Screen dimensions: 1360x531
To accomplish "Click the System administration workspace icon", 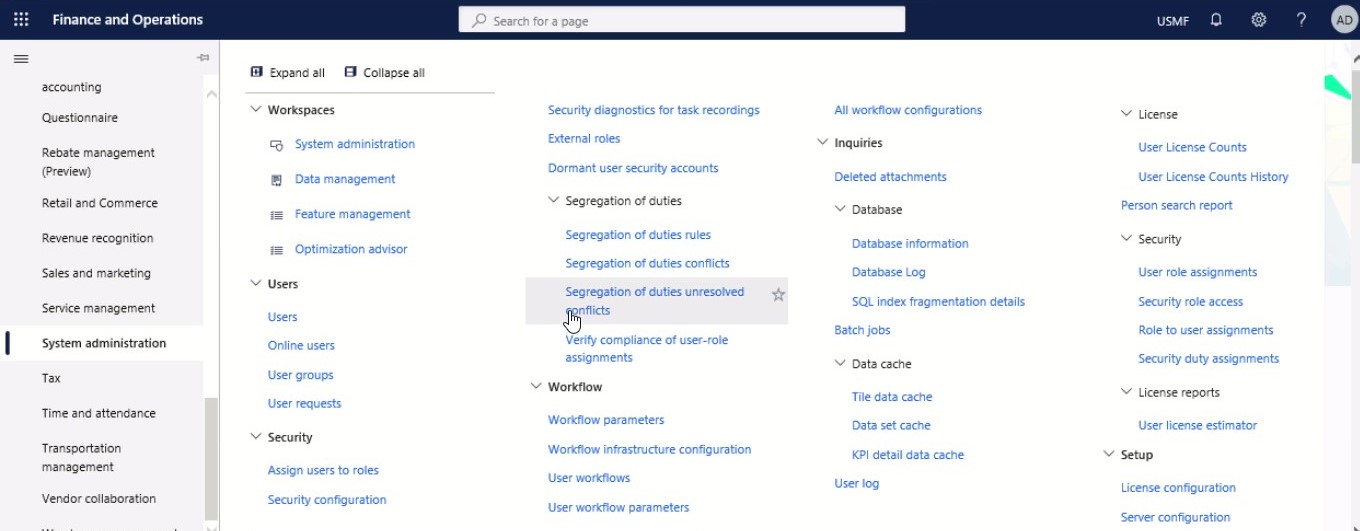I will 277,145.
